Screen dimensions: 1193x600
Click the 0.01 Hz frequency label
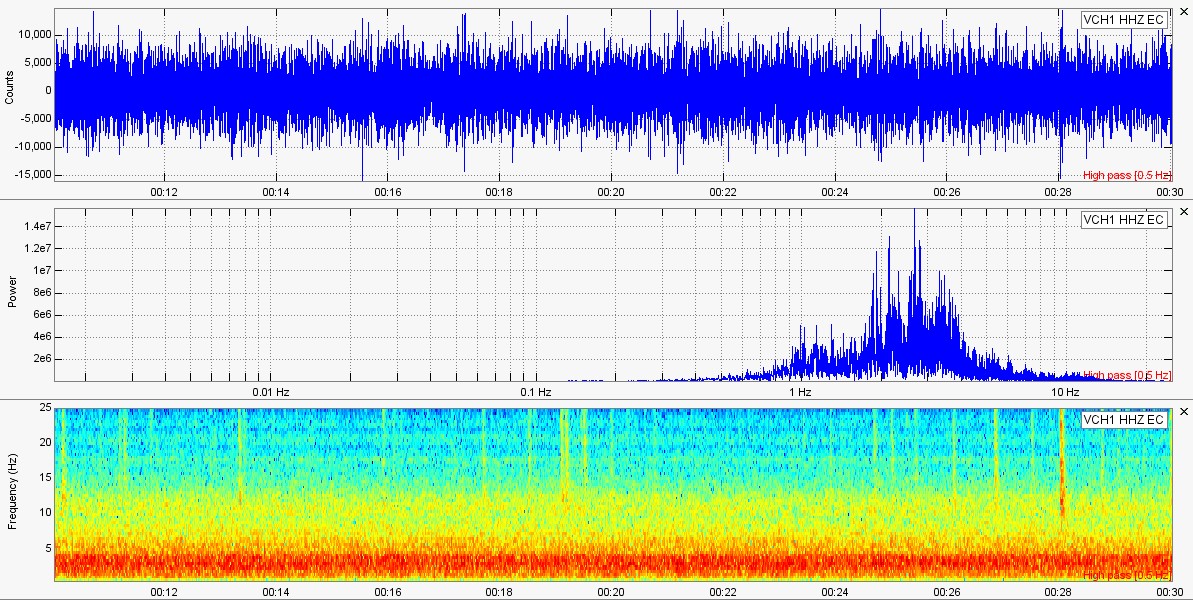[272, 392]
